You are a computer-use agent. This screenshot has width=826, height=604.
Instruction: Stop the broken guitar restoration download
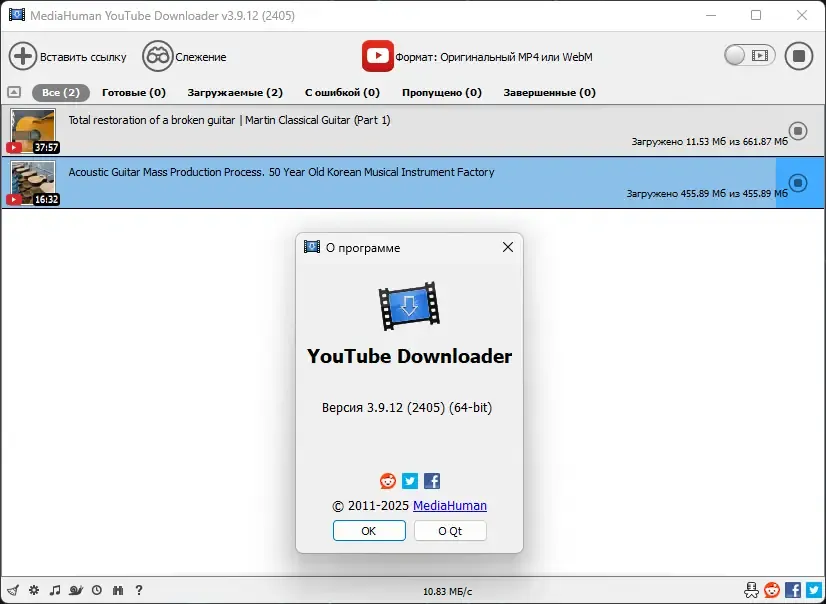(798, 131)
